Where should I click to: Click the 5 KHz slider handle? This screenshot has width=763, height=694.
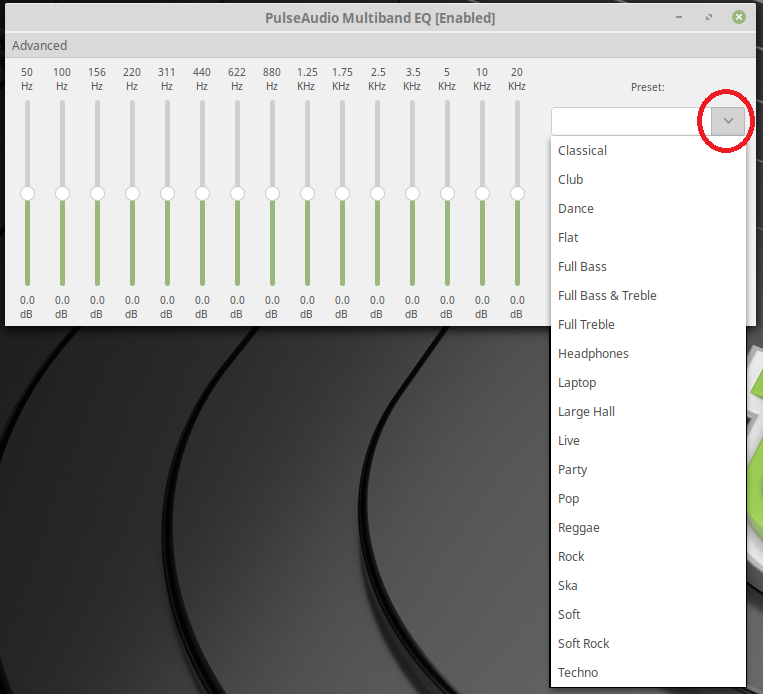click(448, 193)
